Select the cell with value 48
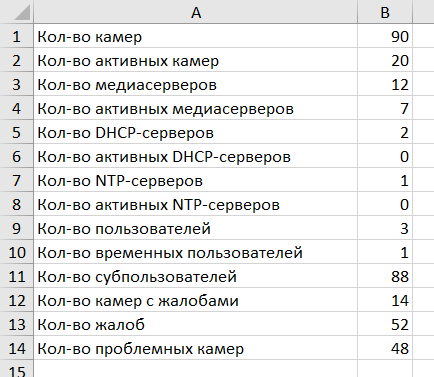 (385, 348)
